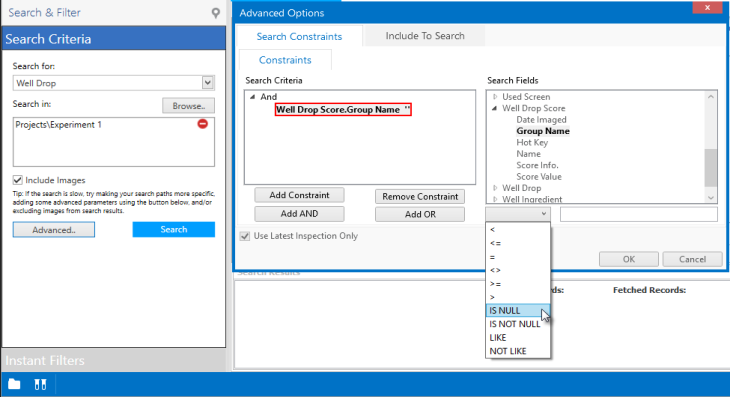Choose the < operator
This screenshot has width=730, height=397.
click(518, 230)
